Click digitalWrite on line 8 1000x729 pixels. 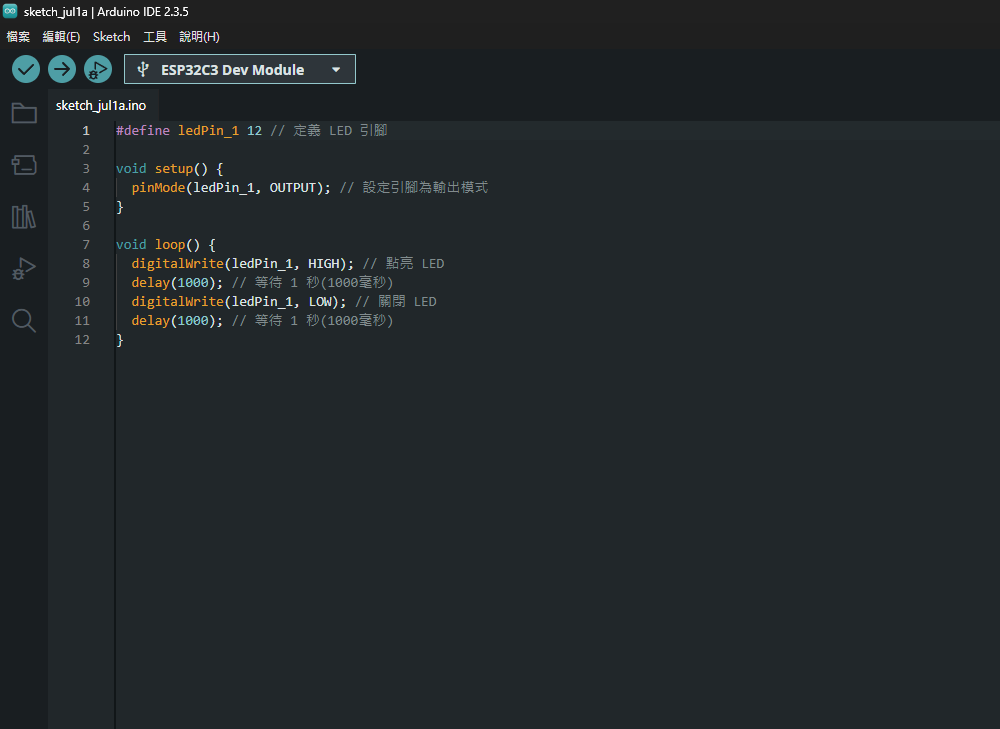177,264
